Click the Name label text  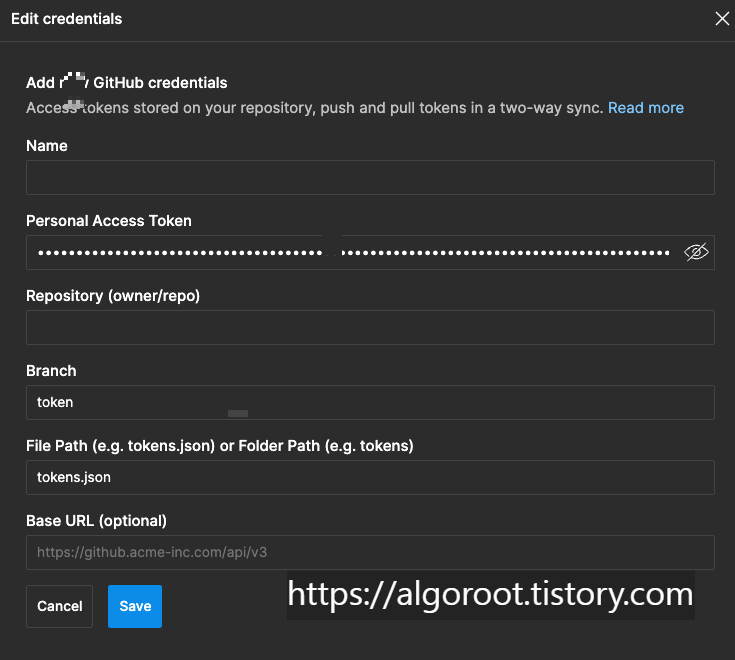point(47,146)
